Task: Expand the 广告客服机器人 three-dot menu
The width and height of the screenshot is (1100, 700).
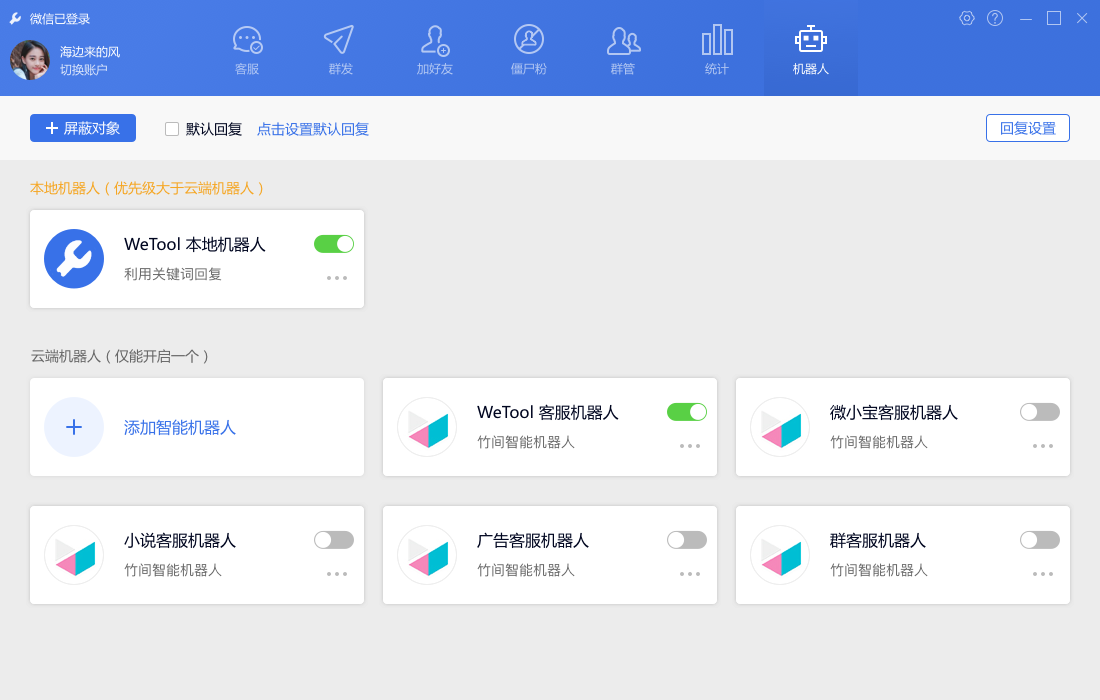Action: [x=690, y=574]
